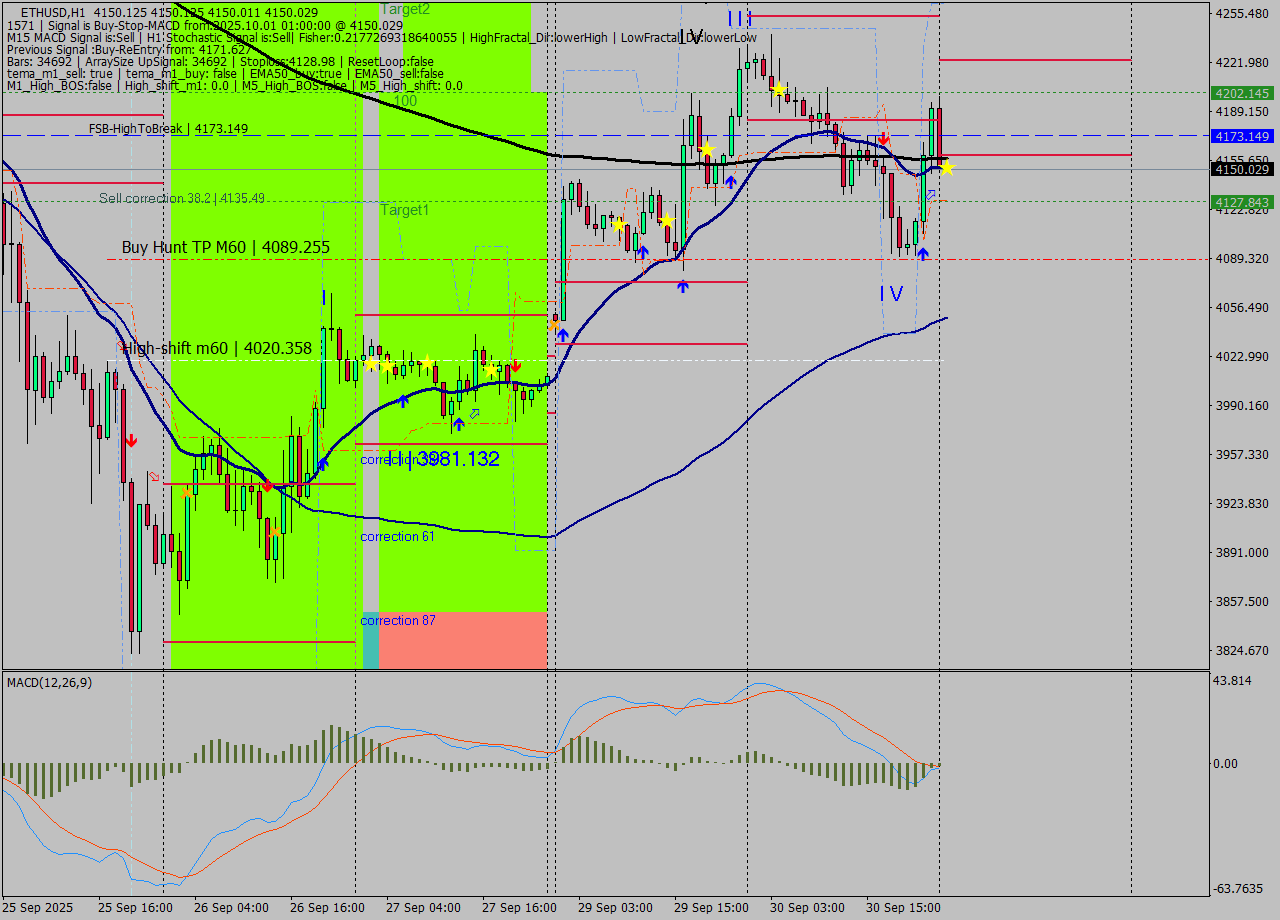1280x920 pixels.
Task: Click the orange star before the 29 Sep breakout candle
Action: coord(553,323)
